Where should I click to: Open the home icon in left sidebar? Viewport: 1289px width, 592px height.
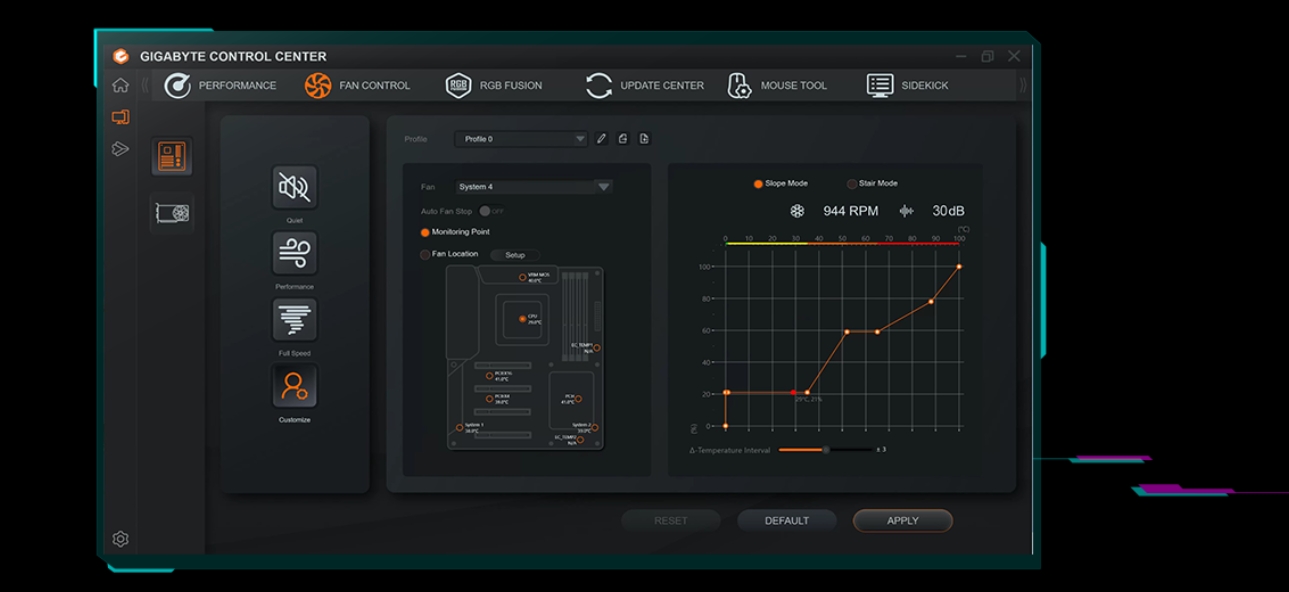click(x=120, y=85)
